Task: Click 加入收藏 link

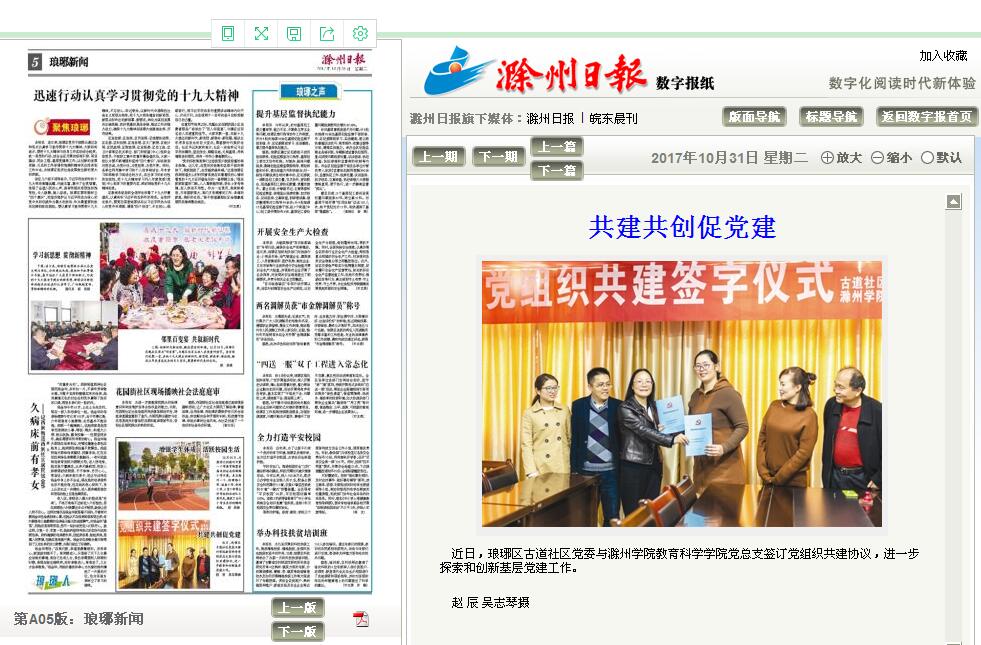Action: [943, 56]
